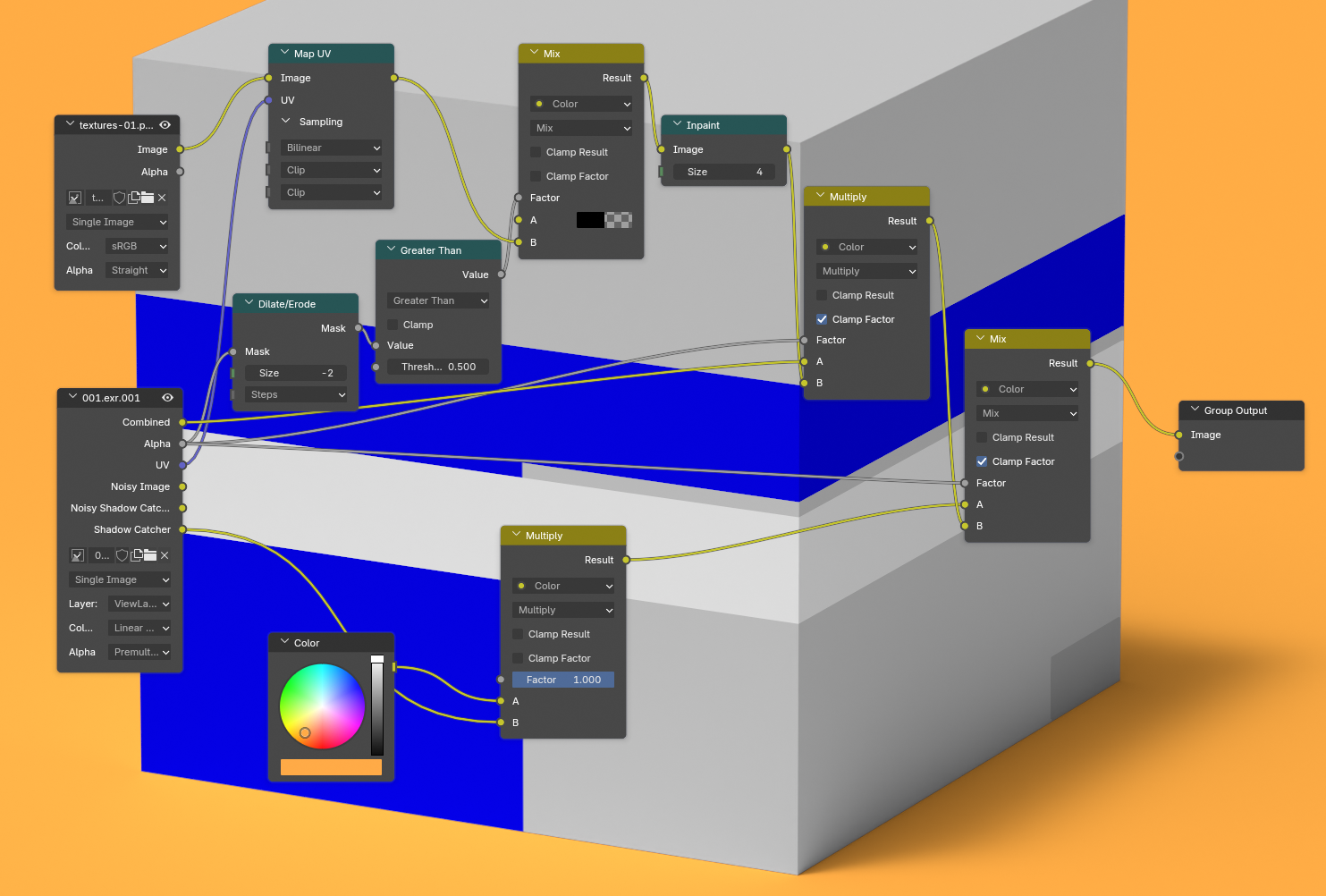Duplicate image icon in textures-01 node
Screen dimensions: 1326x896
(x=134, y=198)
